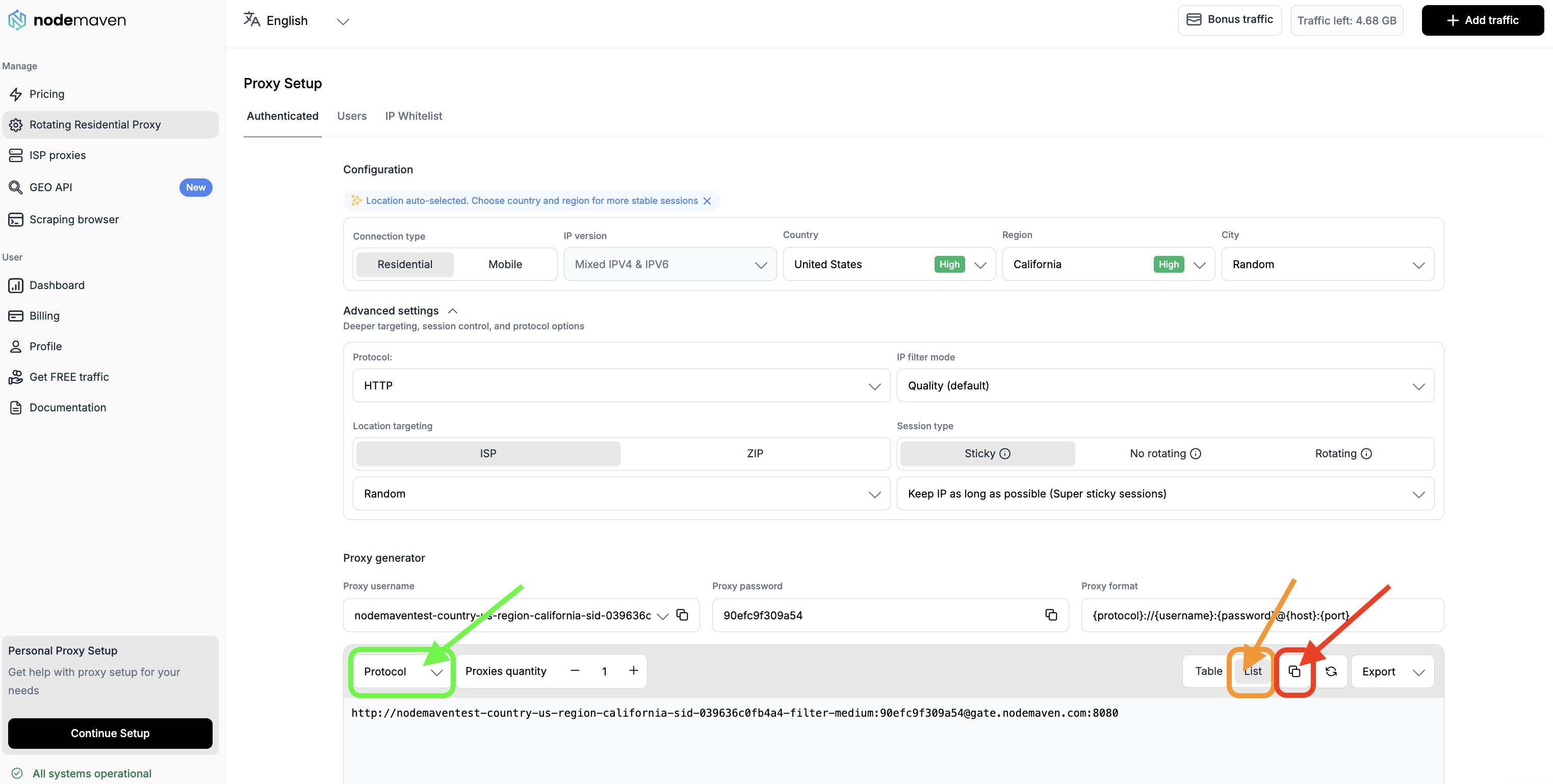Click the New badge beside GEO API

(x=196, y=188)
